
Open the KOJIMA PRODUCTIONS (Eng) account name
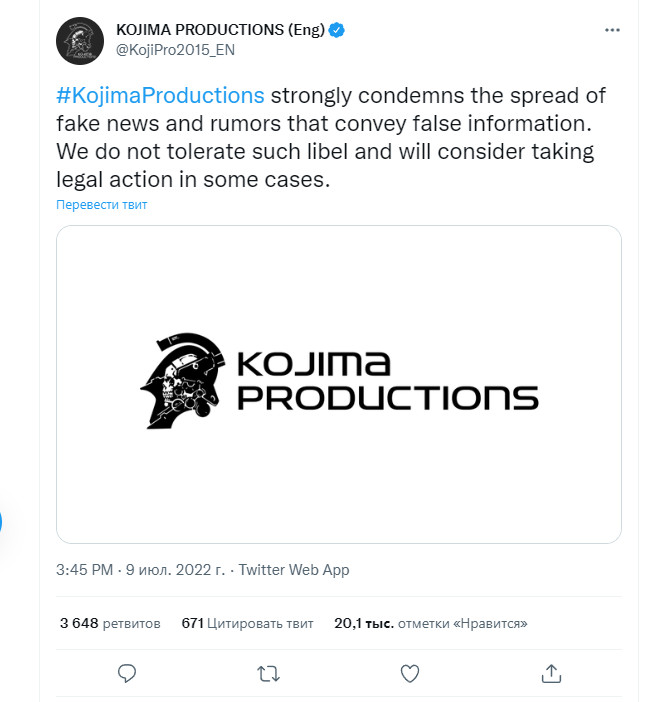(220, 30)
